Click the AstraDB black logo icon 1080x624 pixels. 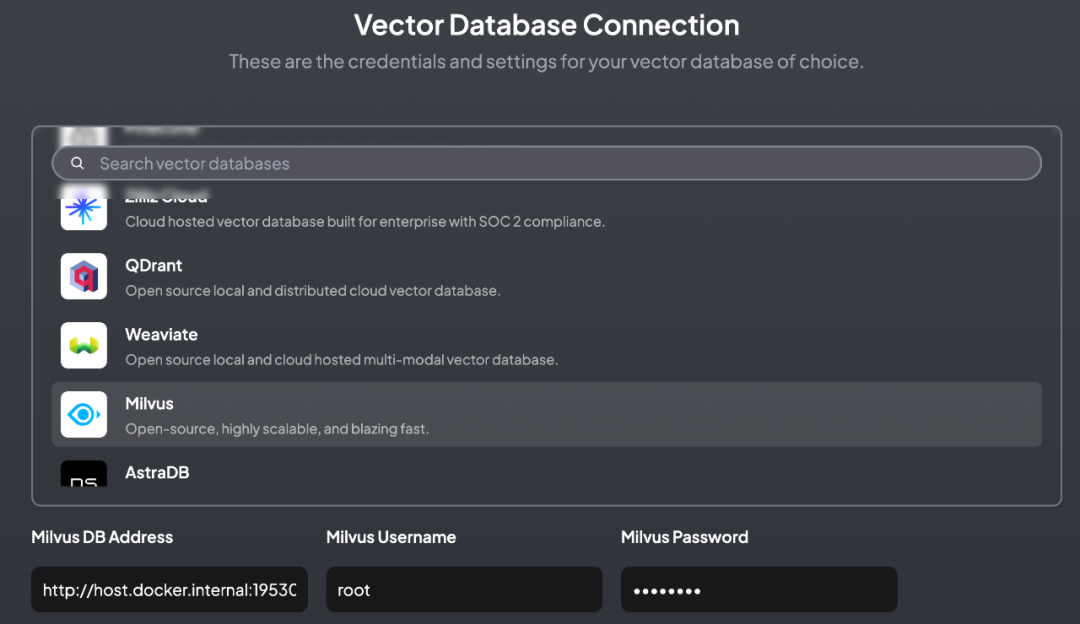pyautogui.click(x=84, y=475)
